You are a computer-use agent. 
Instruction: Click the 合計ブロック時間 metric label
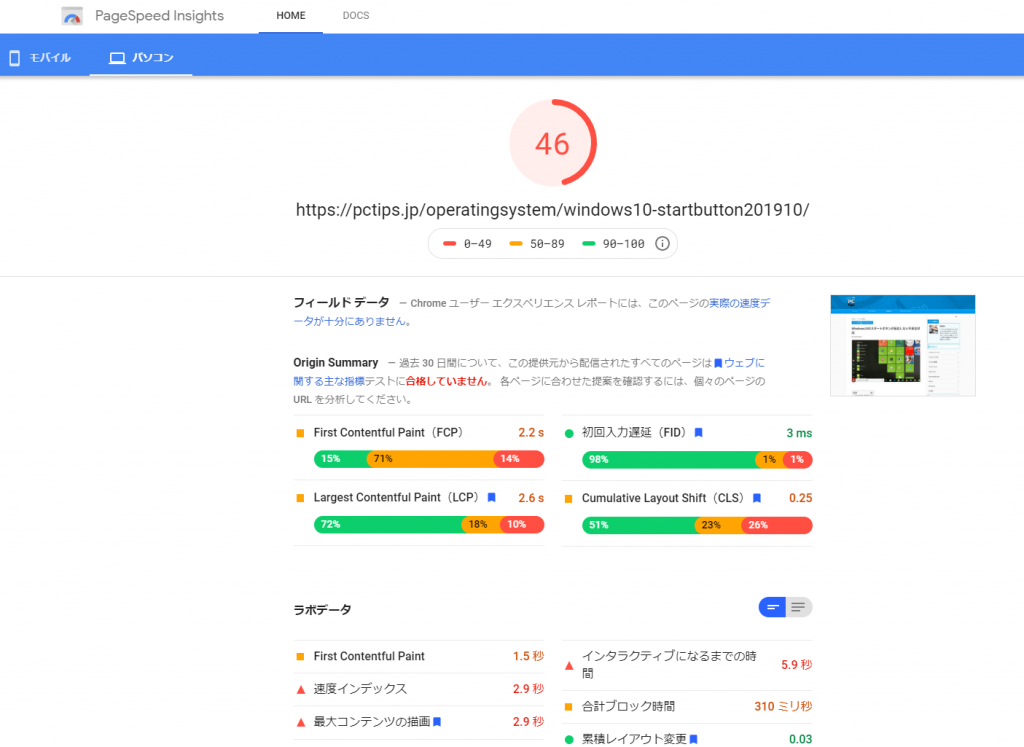[x=628, y=706]
